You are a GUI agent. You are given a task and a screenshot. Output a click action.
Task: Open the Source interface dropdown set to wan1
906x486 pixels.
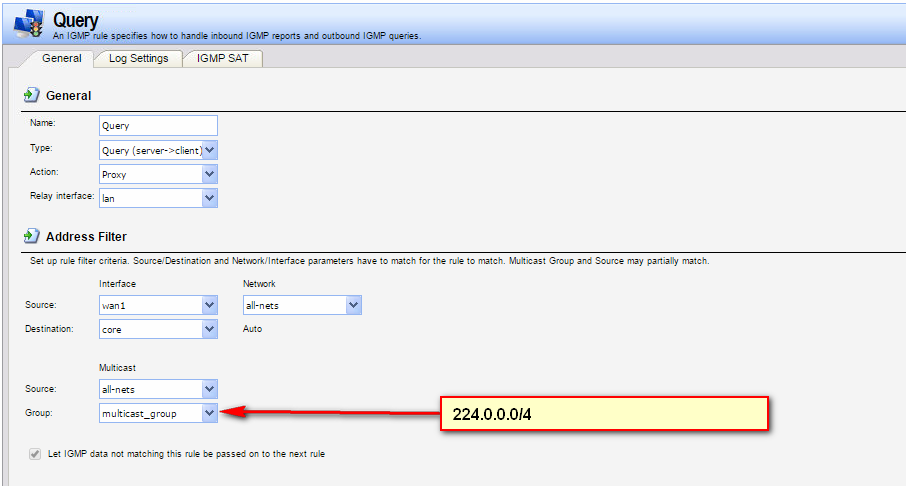coord(158,305)
